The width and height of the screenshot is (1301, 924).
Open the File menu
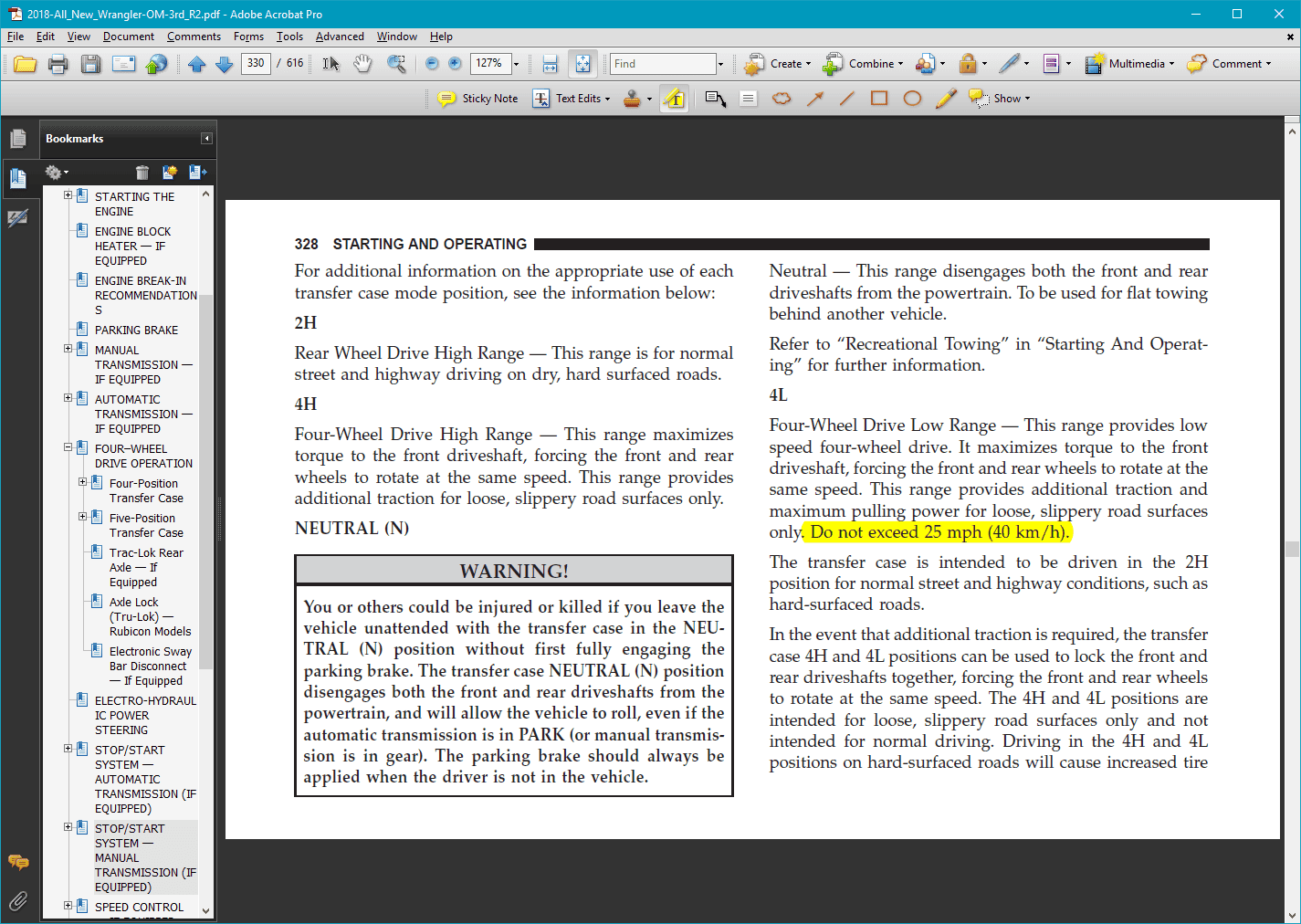(16, 37)
